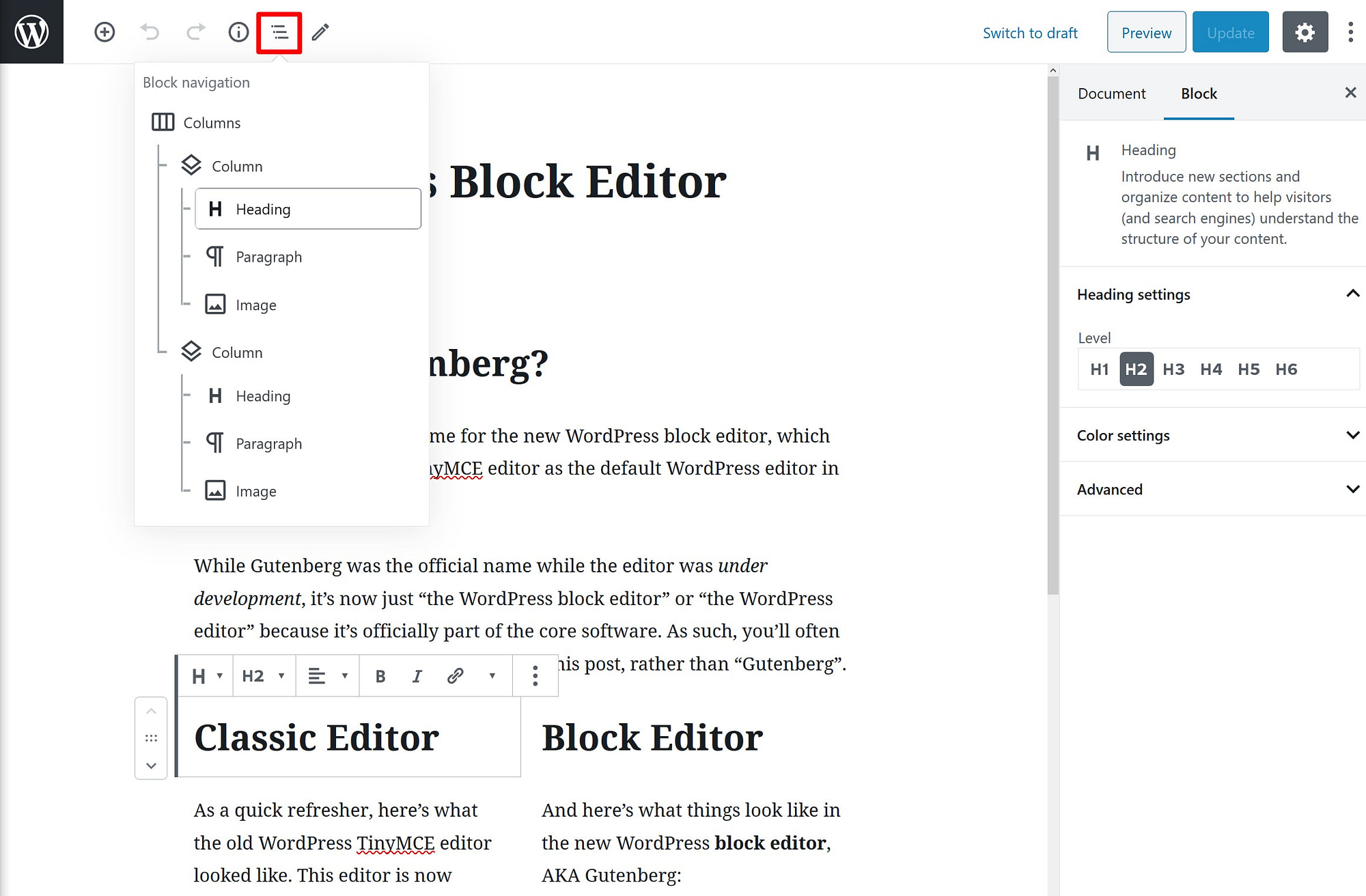Click Switch to draft link
The height and width of the screenshot is (896, 1366).
pos(1029,33)
